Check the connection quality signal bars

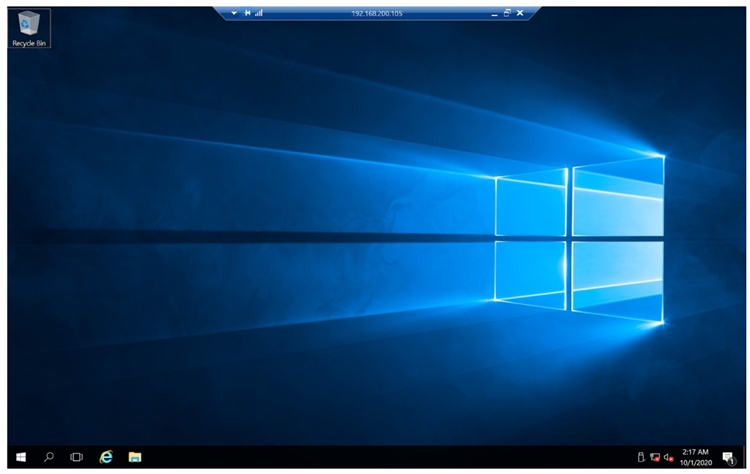[259, 13]
